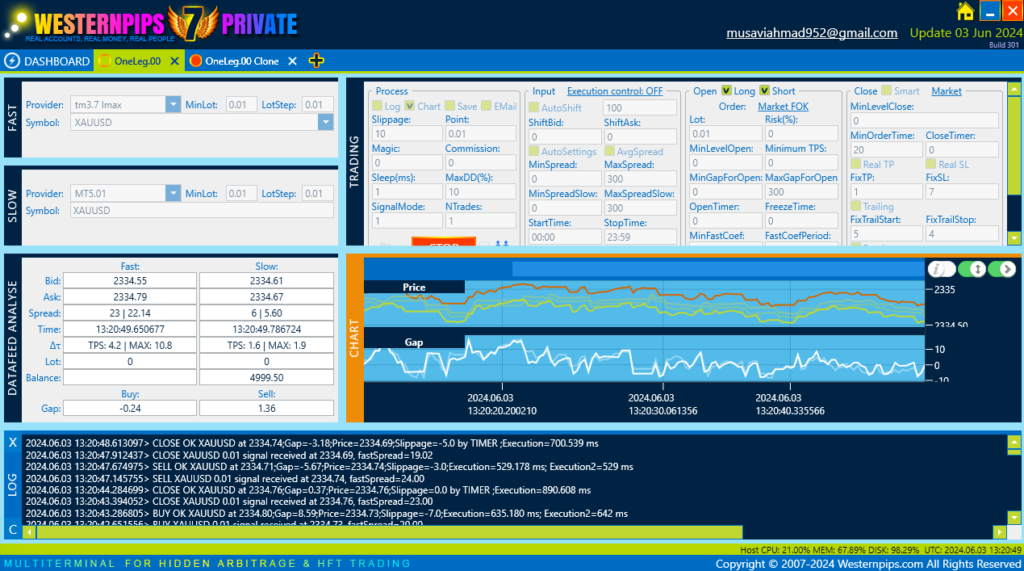
Task: Open the Slow provider MT5.01 dropdown
Action: point(172,193)
